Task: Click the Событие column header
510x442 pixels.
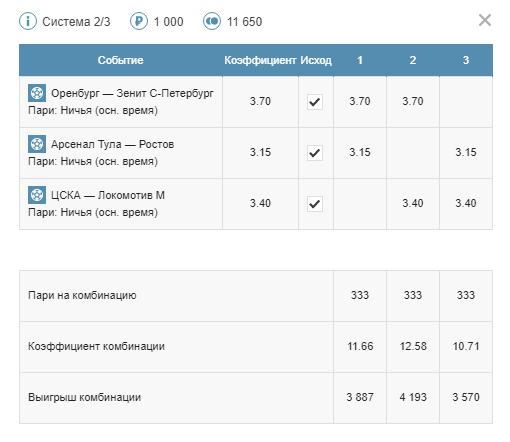Action: (x=121, y=60)
